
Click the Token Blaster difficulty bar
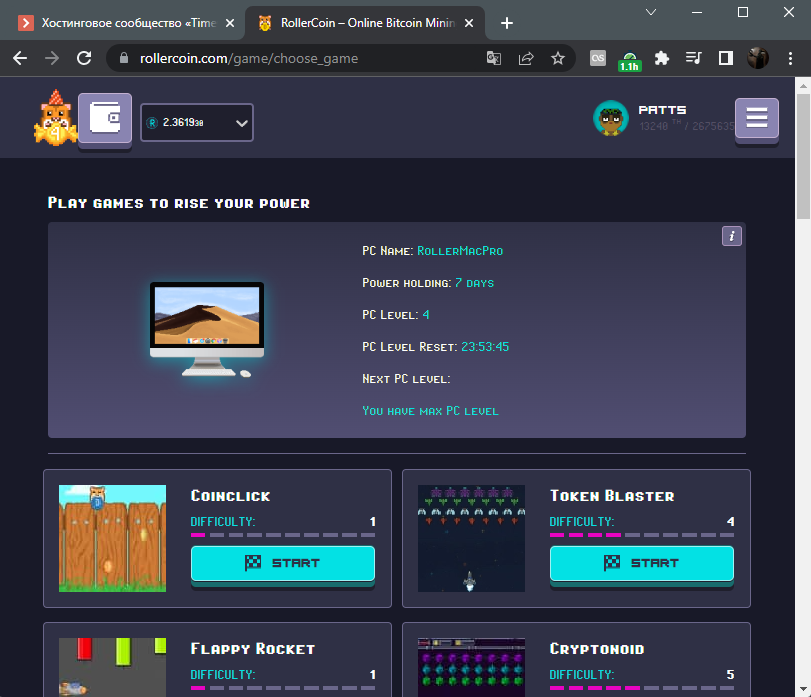point(641,535)
